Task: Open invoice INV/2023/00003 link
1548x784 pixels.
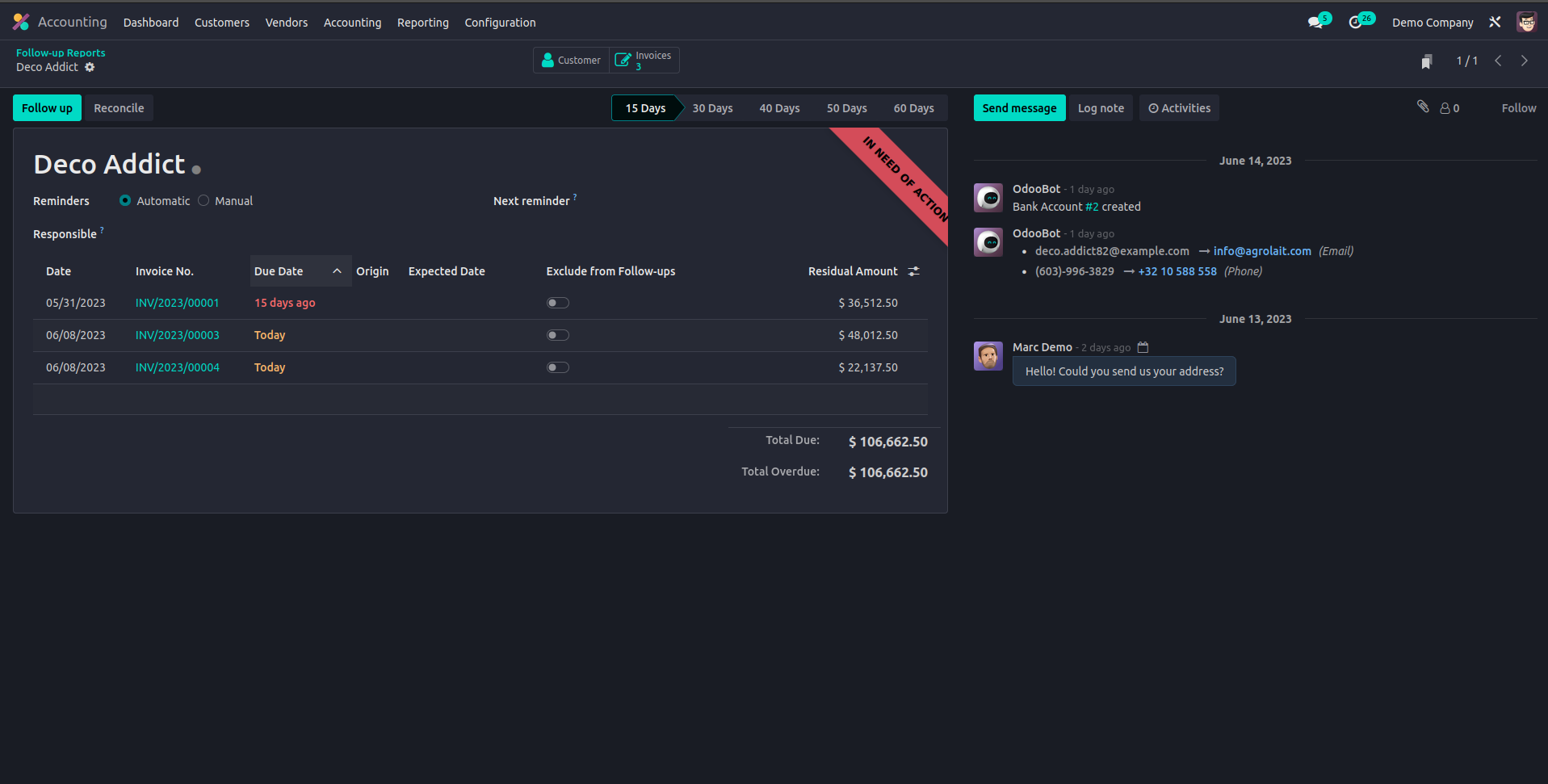Action: 177,335
